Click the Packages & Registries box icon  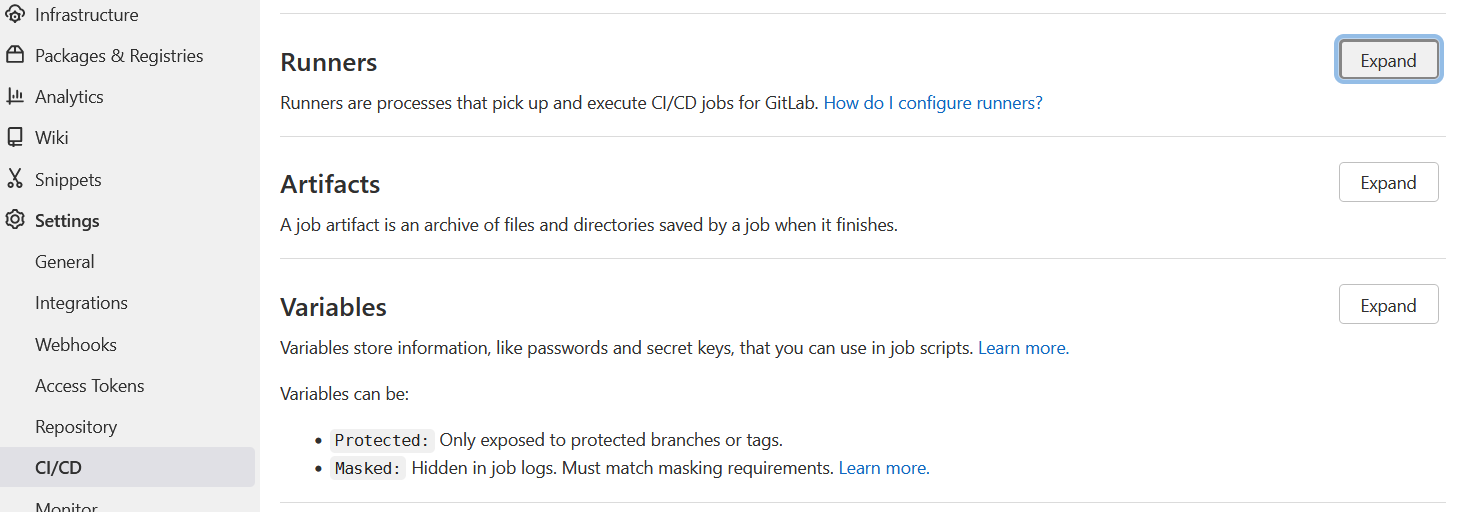pyautogui.click(x=15, y=56)
